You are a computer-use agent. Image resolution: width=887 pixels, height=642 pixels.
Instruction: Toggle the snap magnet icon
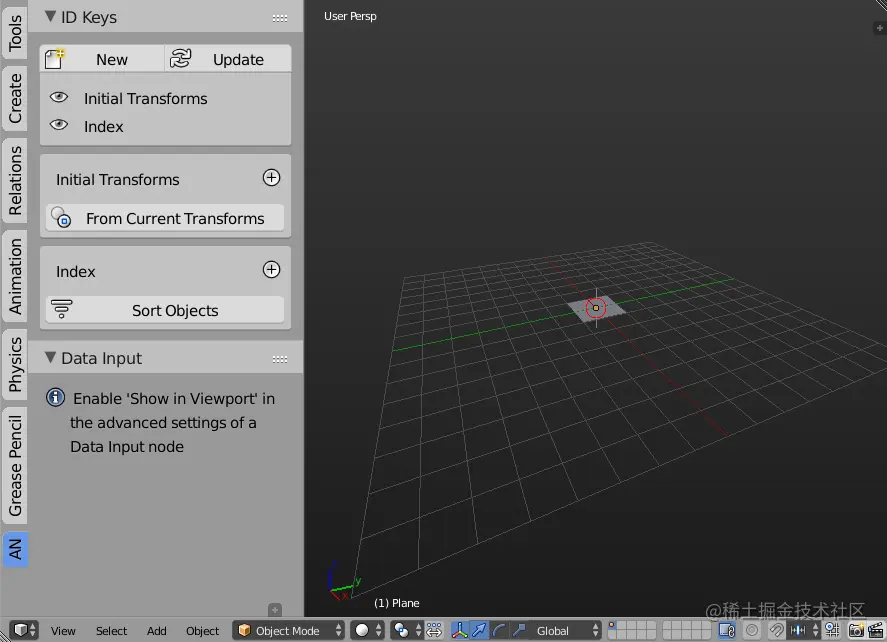coord(777,630)
